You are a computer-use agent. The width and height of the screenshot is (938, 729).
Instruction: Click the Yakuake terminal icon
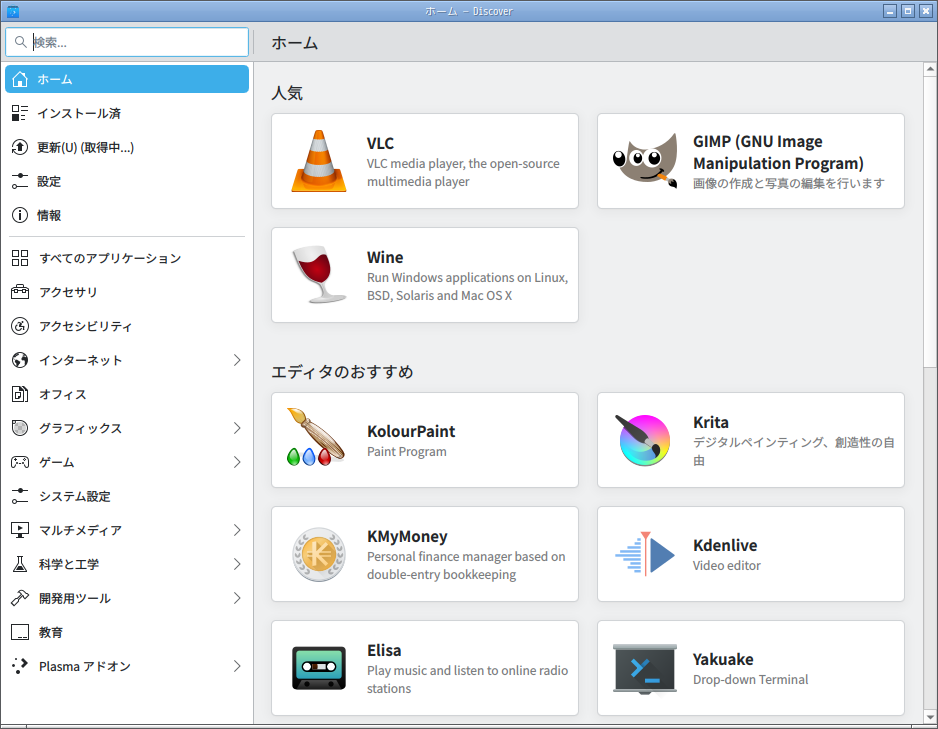click(x=645, y=669)
